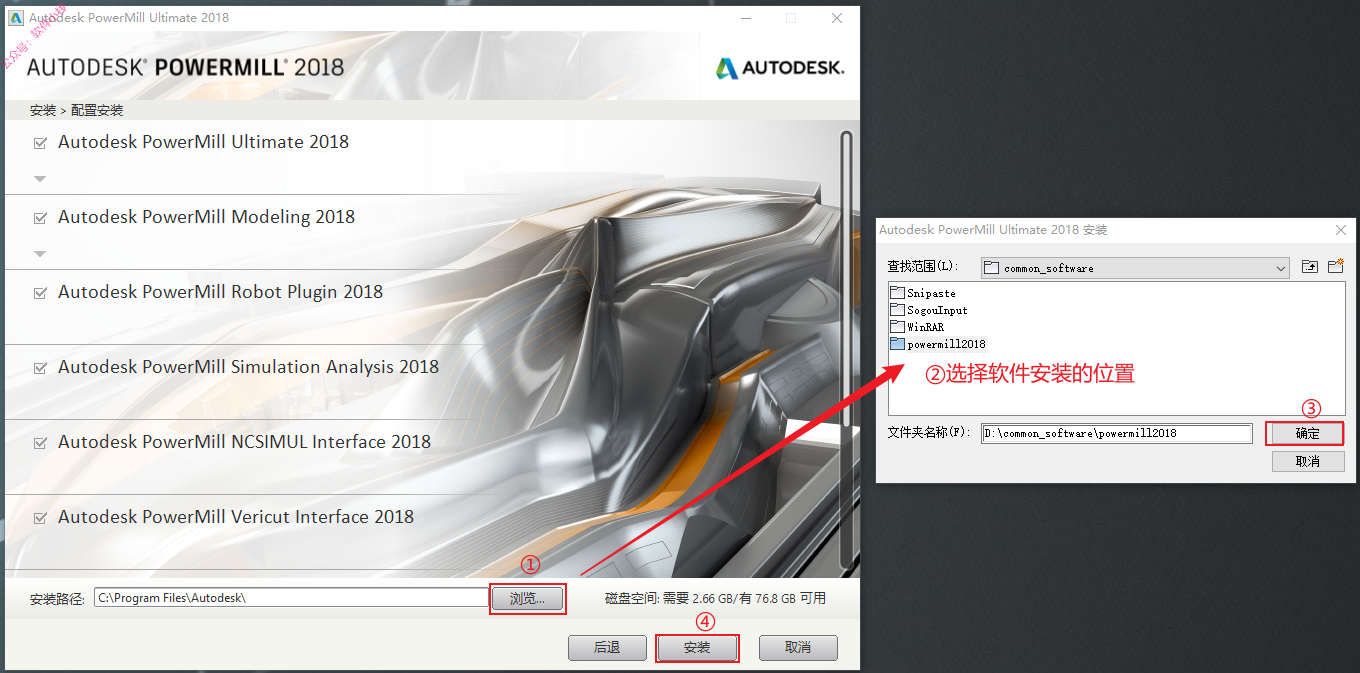Screen dimensions: 1360x673
Task: Click the disk space 磁盘空间 text
Action: coord(715,598)
